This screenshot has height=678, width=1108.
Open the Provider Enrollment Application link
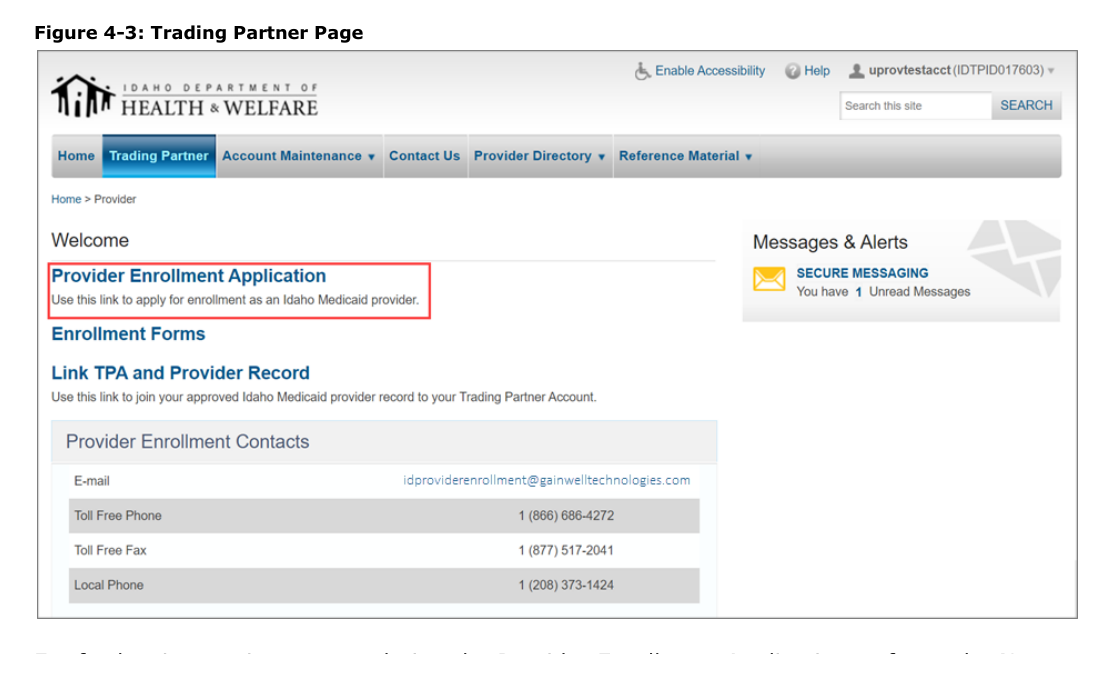point(189,276)
